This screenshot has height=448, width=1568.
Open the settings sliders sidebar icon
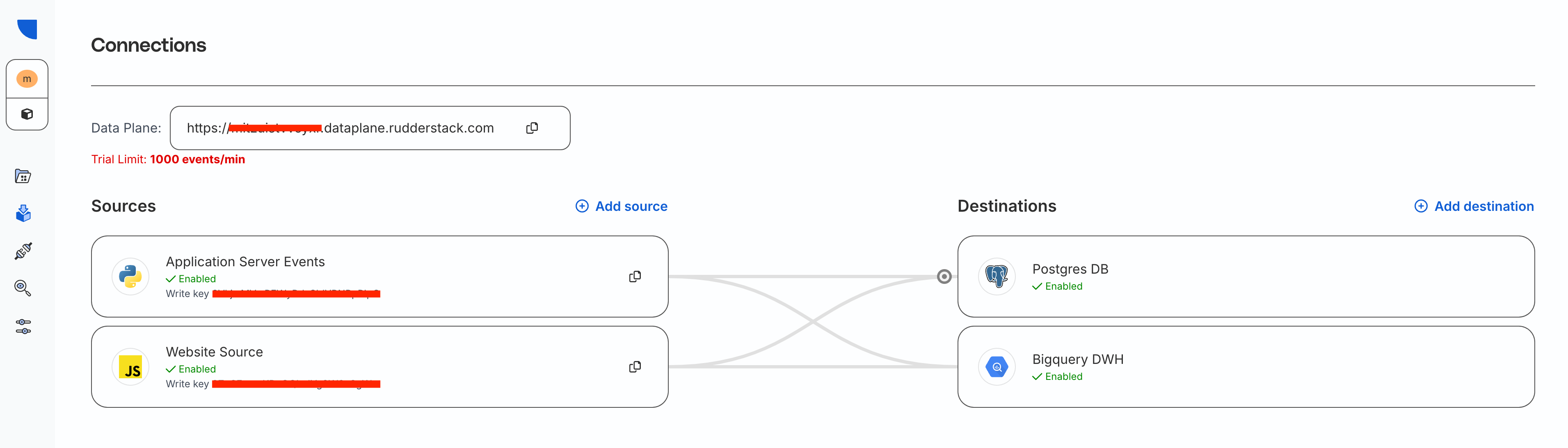coord(23,327)
